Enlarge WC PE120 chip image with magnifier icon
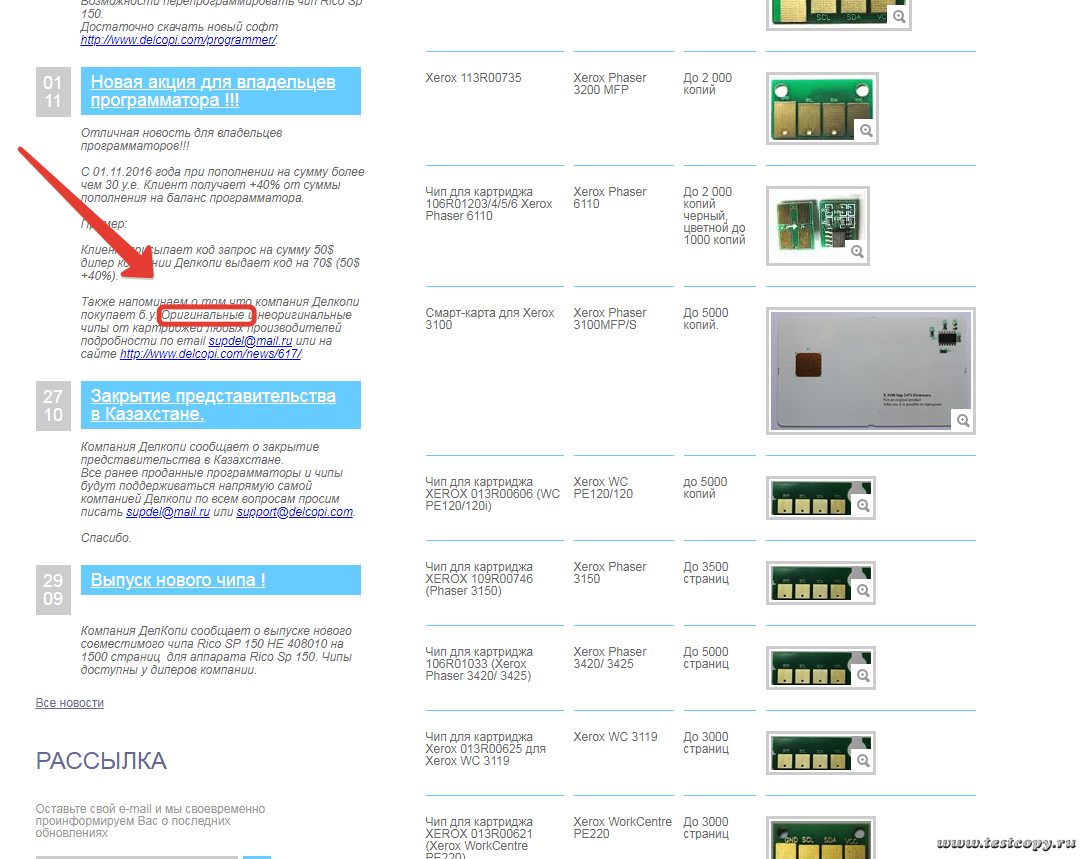Viewport: 1087px width, 859px height. (863, 507)
